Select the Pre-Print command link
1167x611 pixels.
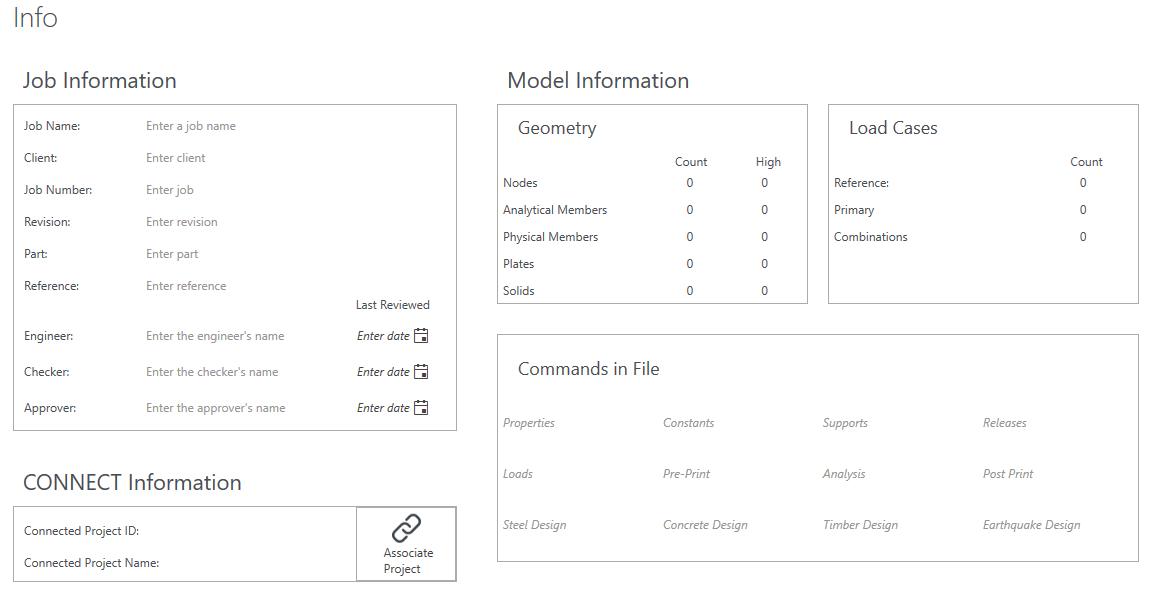tap(686, 473)
